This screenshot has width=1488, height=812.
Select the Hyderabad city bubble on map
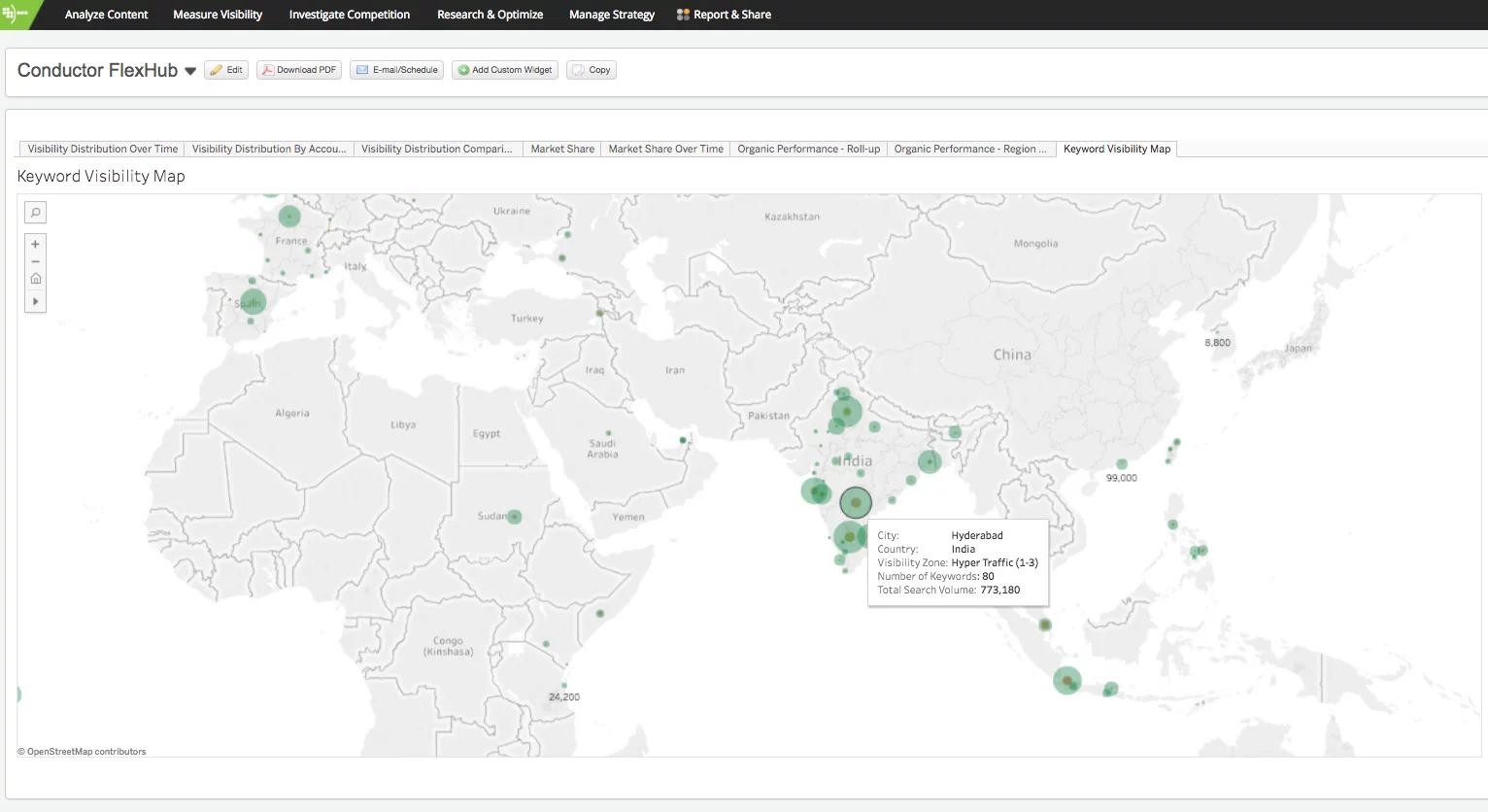click(x=856, y=502)
